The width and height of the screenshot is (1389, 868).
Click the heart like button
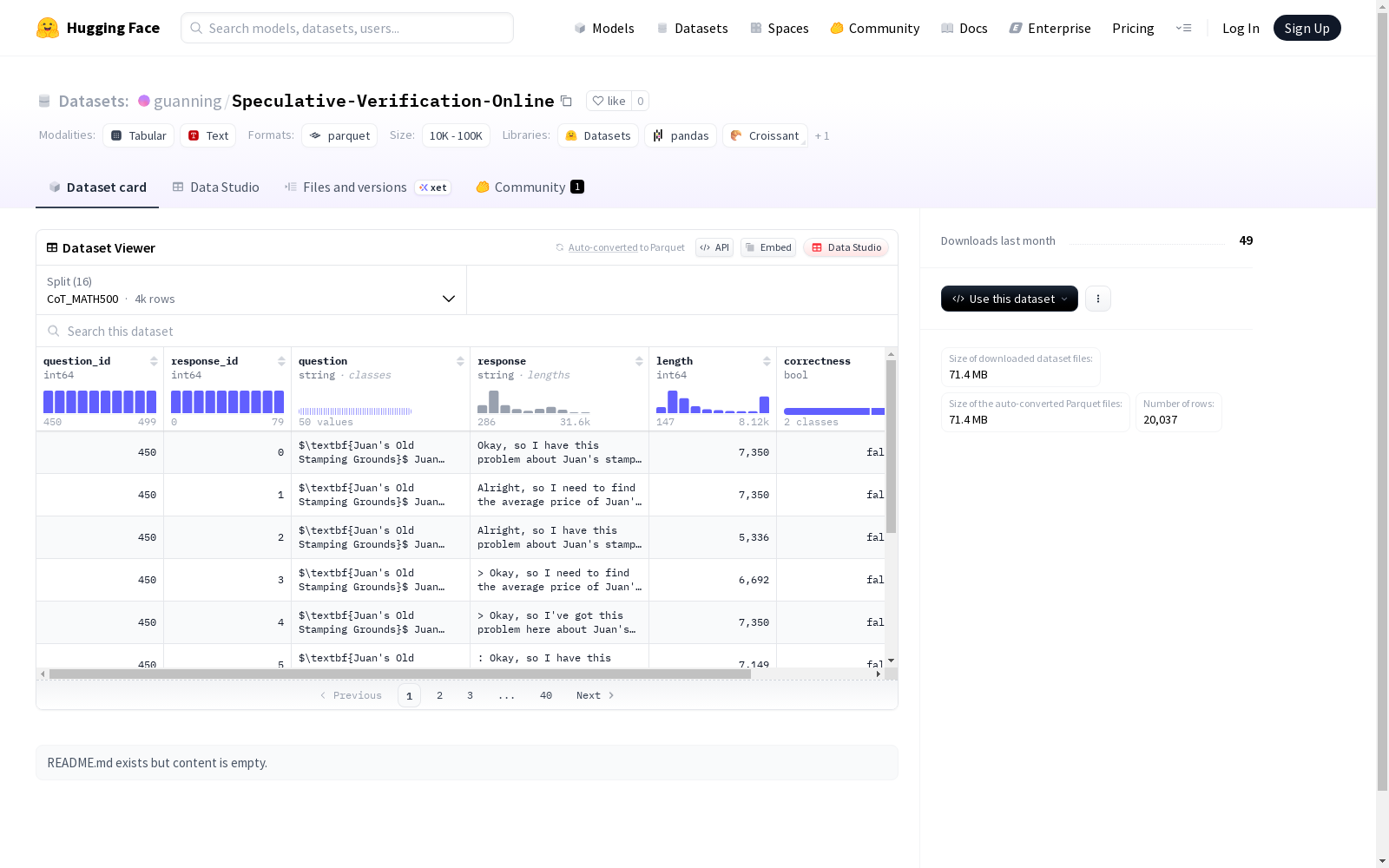(x=609, y=101)
